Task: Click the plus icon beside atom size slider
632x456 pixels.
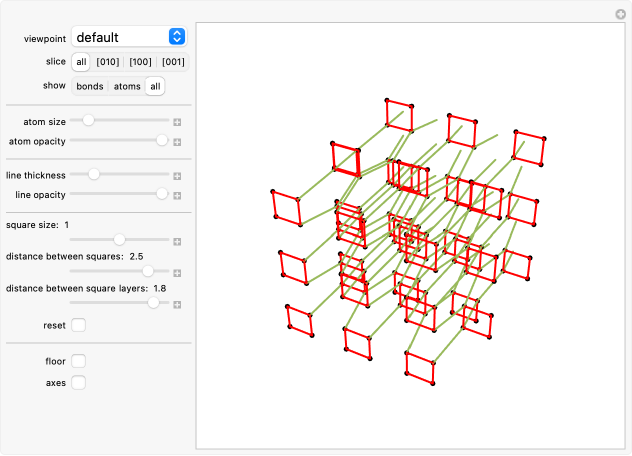Action: point(177,122)
